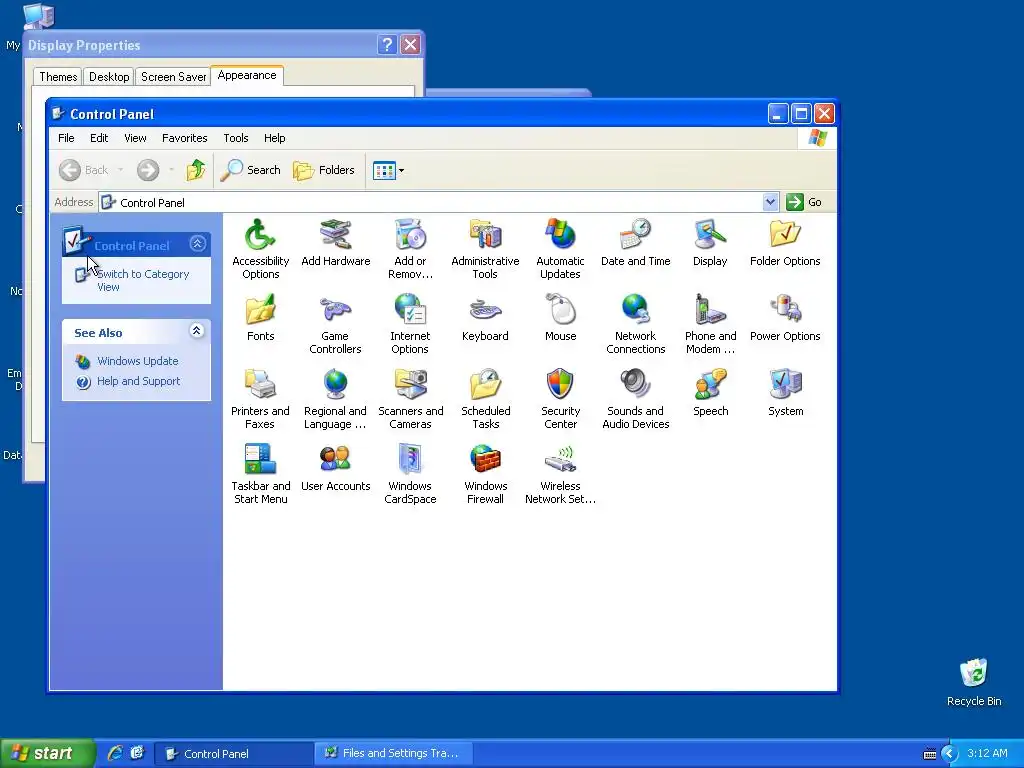The width and height of the screenshot is (1024, 768).
Task: Select the Mouse icon
Action: (560, 318)
